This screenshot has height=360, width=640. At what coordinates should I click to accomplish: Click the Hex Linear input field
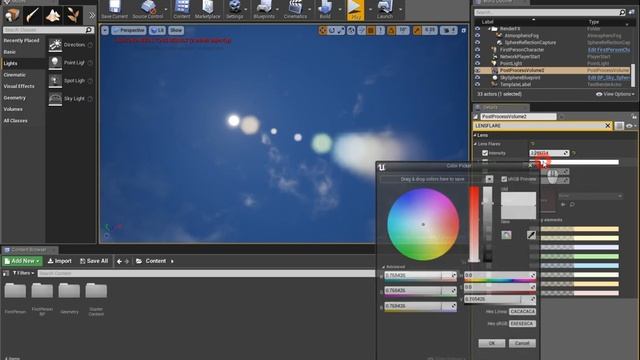point(522,311)
